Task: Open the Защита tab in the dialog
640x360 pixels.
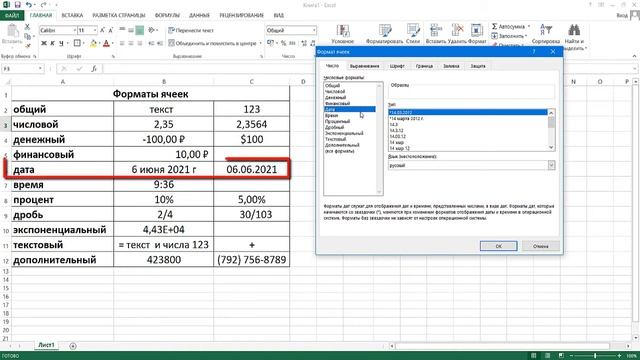Action: click(x=478, y=66)
